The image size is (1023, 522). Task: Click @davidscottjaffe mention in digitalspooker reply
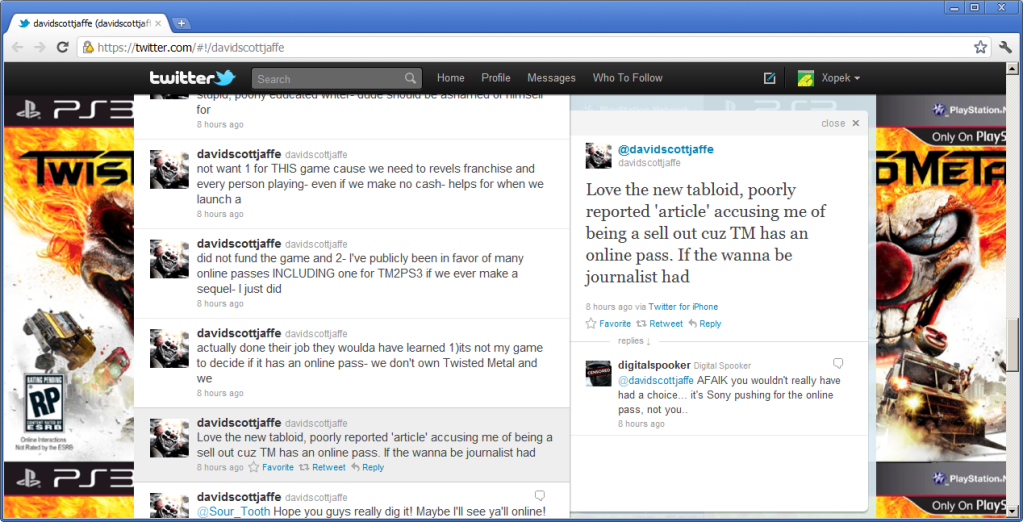point(656,380)
